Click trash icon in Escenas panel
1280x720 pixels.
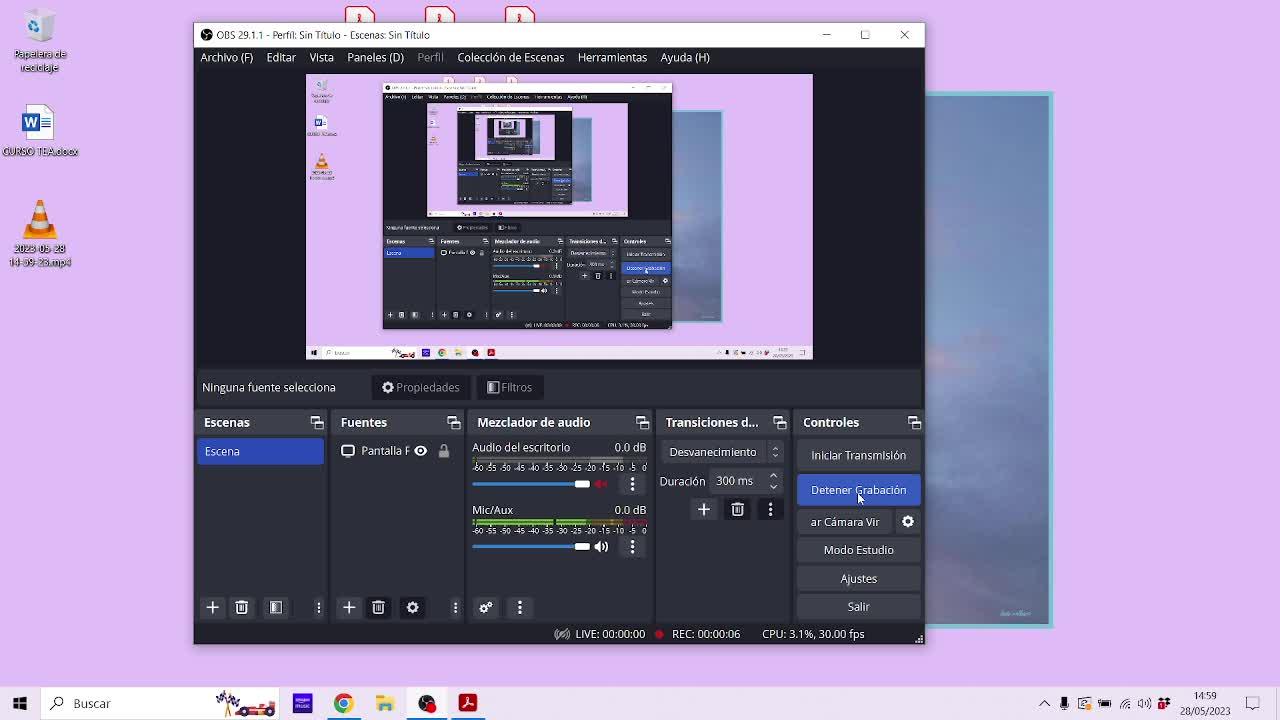click(241, 607)
